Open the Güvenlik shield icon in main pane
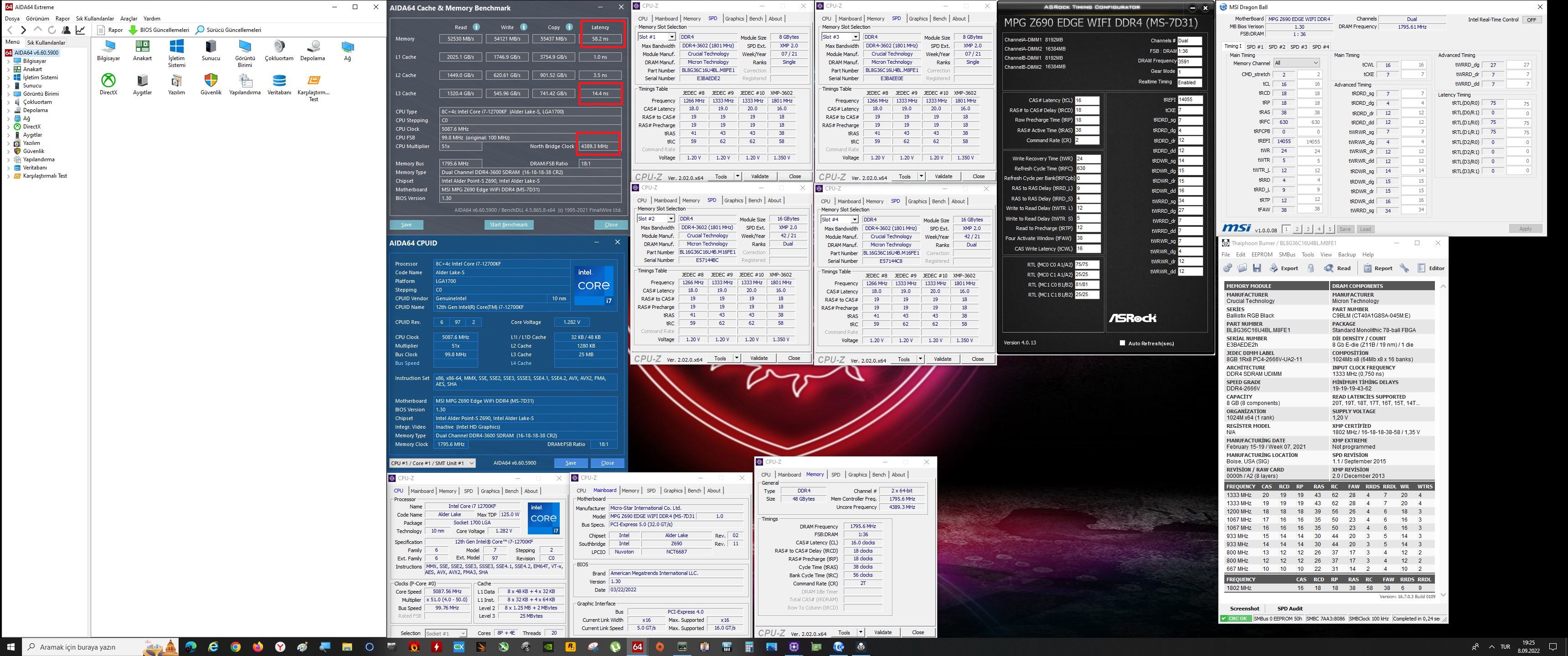 click(211, 85)
